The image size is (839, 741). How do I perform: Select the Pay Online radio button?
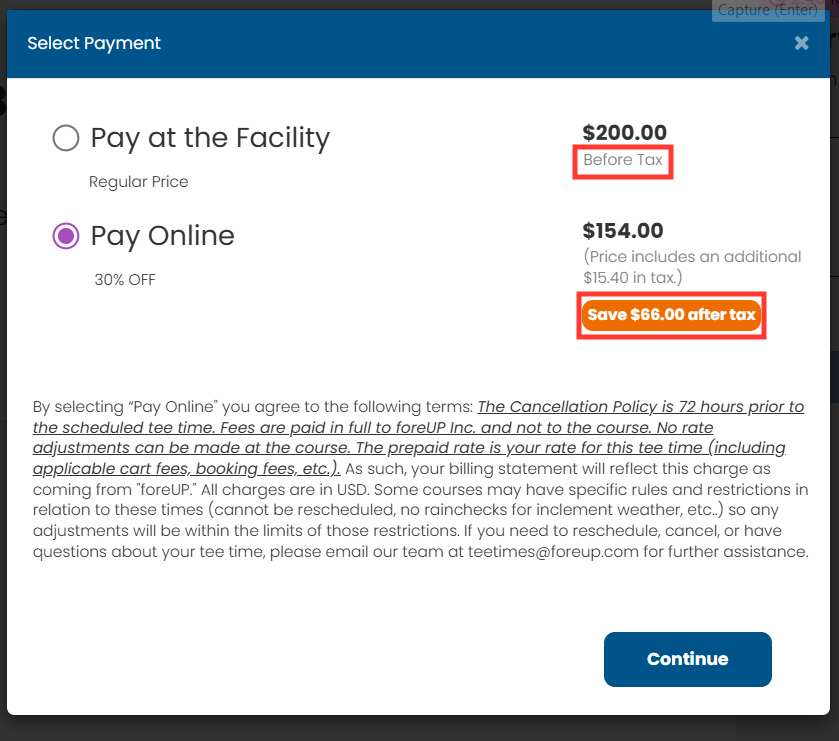coord(66,236)
